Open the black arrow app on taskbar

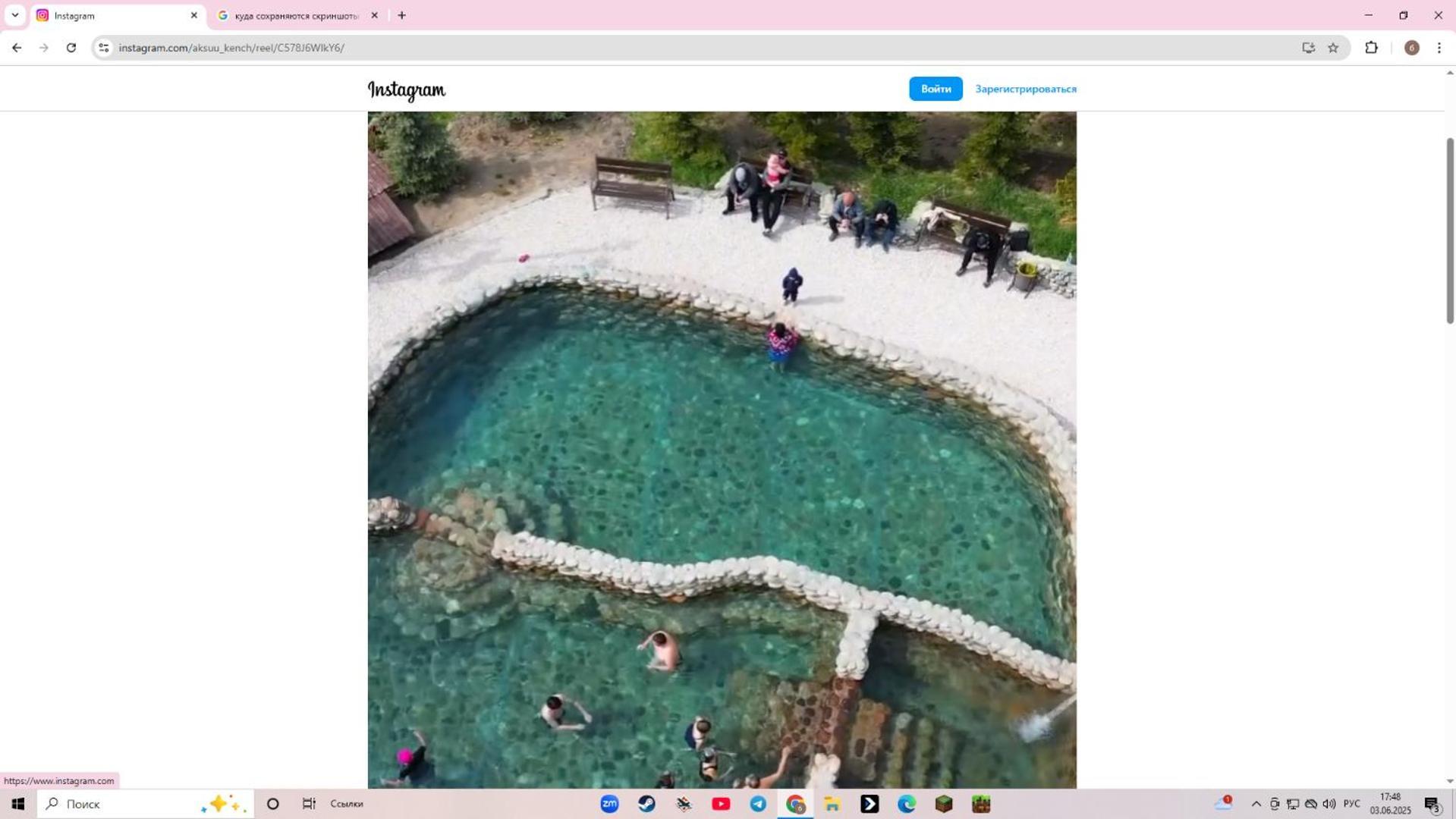coord(870,804)
